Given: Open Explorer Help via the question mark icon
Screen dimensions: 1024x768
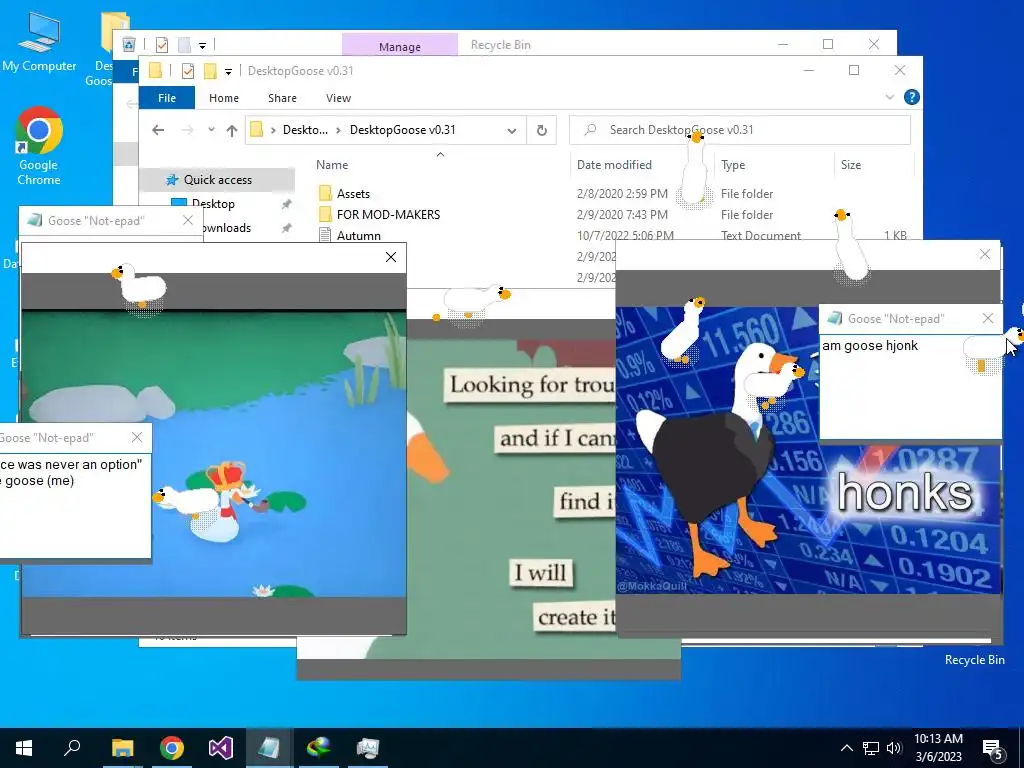Looking at the screenshot, I should point(912,97).
